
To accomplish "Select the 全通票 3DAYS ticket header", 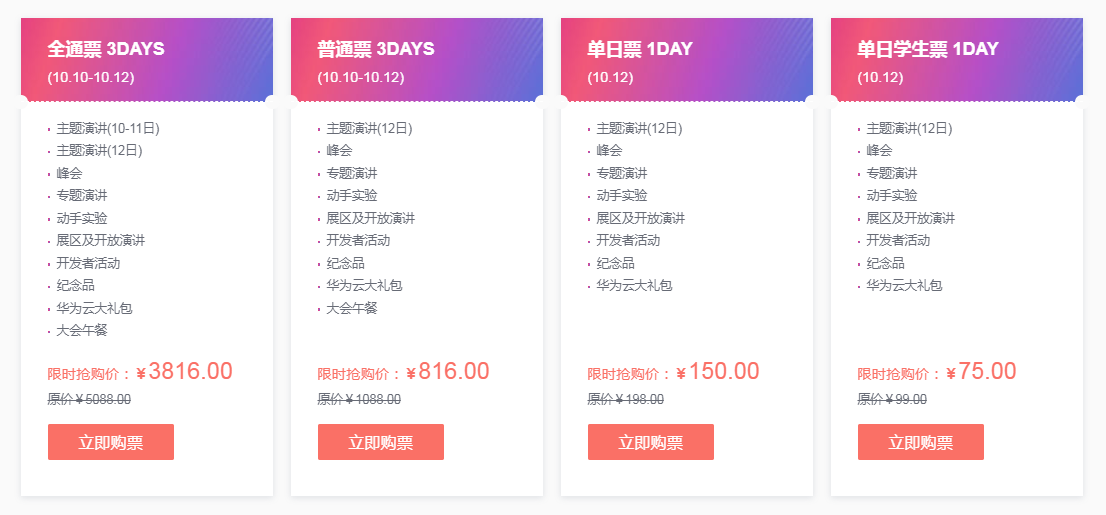I will click(147, 60).
